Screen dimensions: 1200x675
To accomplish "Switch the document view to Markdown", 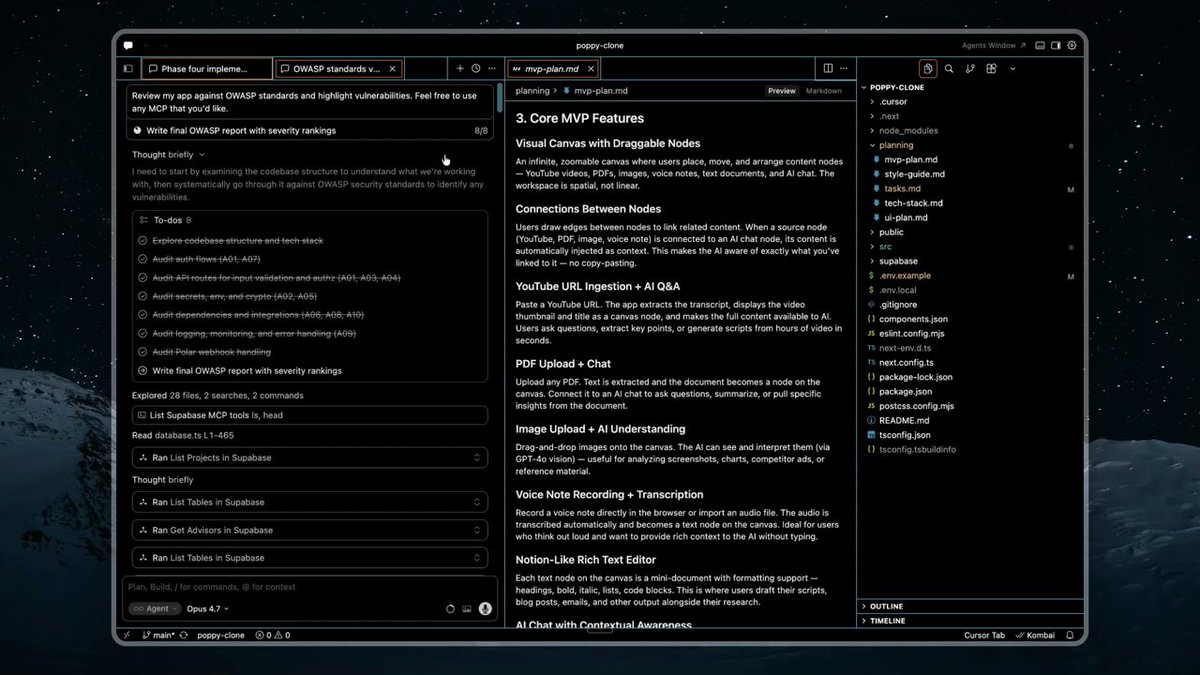I will tap(824, 91).
